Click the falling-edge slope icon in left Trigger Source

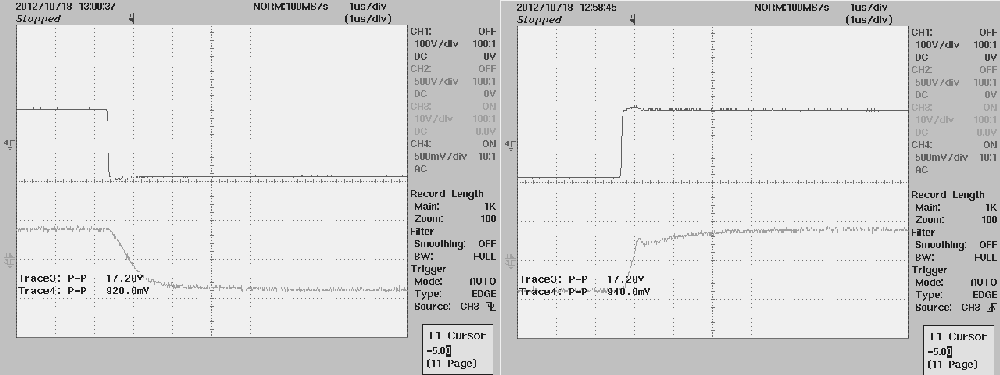point(490,306)
